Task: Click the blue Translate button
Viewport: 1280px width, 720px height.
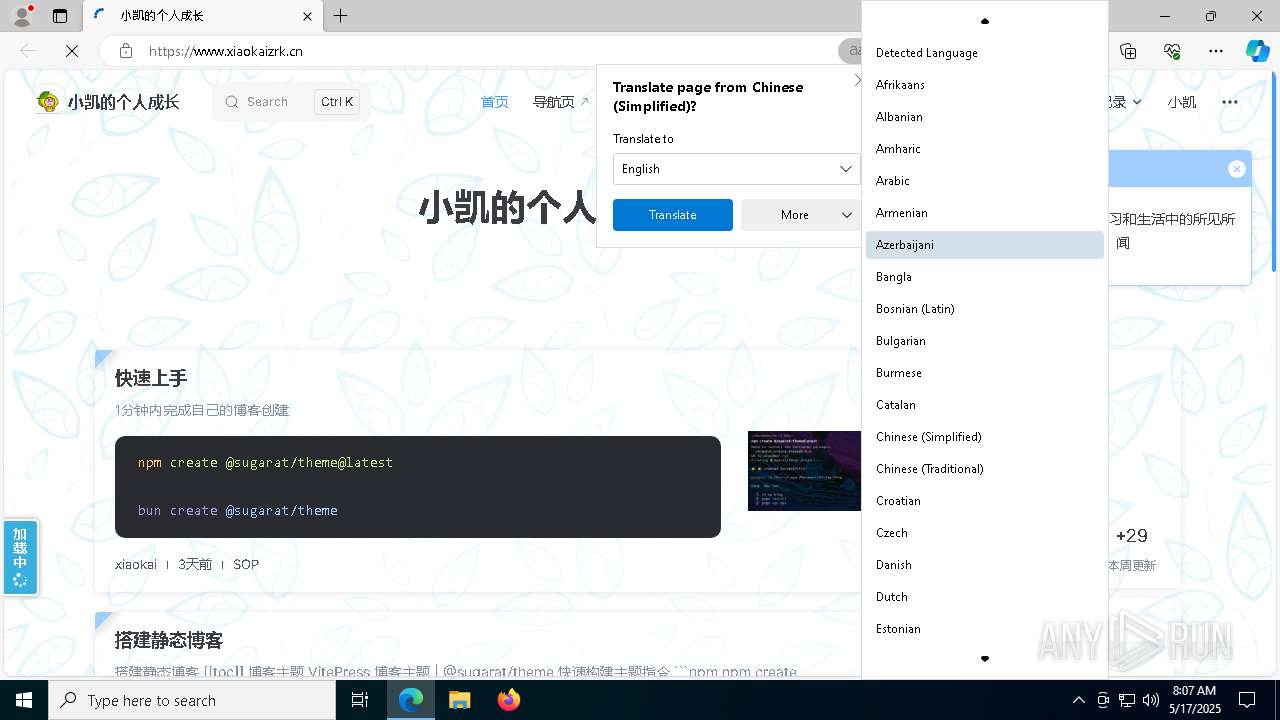Action: [672, 215]
